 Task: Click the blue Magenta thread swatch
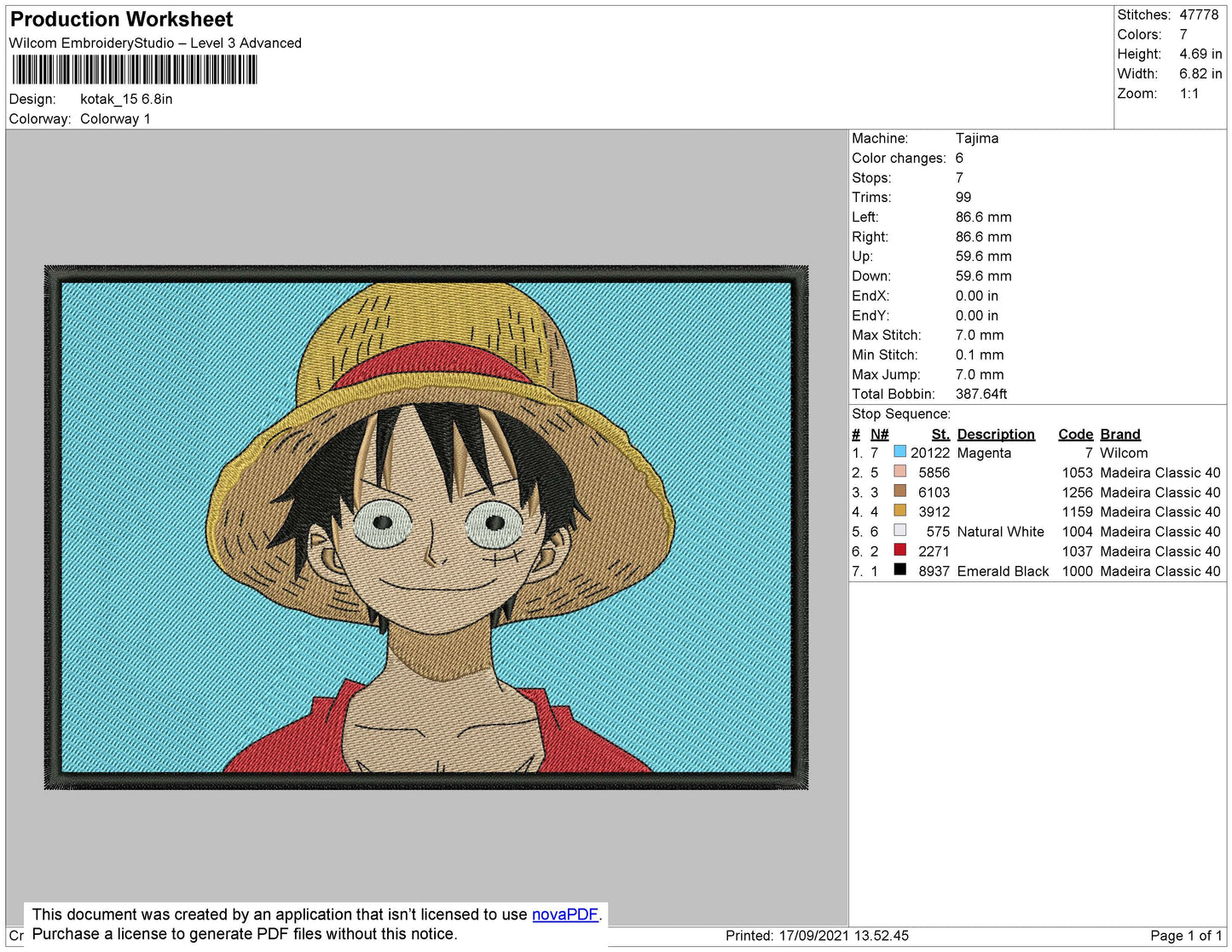click(x=899, y=452)
